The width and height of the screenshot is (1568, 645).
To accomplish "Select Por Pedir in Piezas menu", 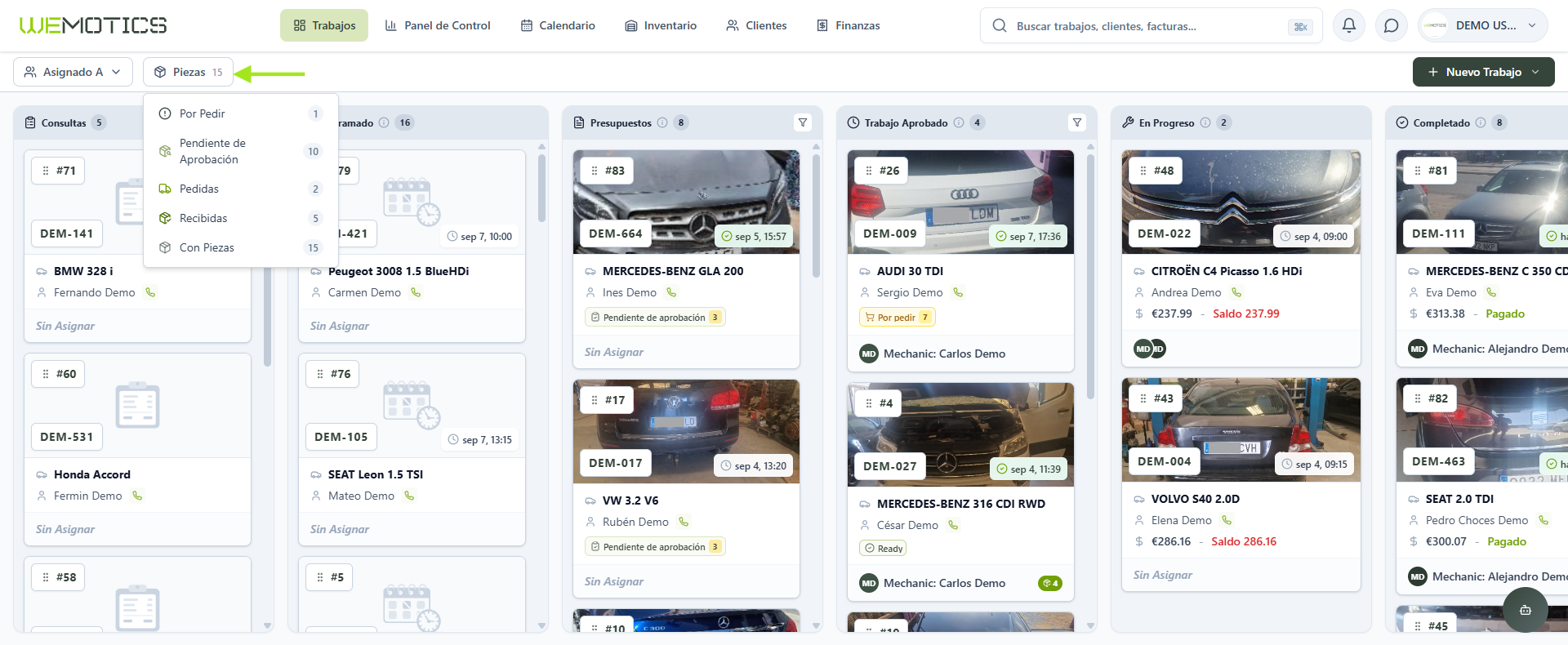I will (240, 113).
